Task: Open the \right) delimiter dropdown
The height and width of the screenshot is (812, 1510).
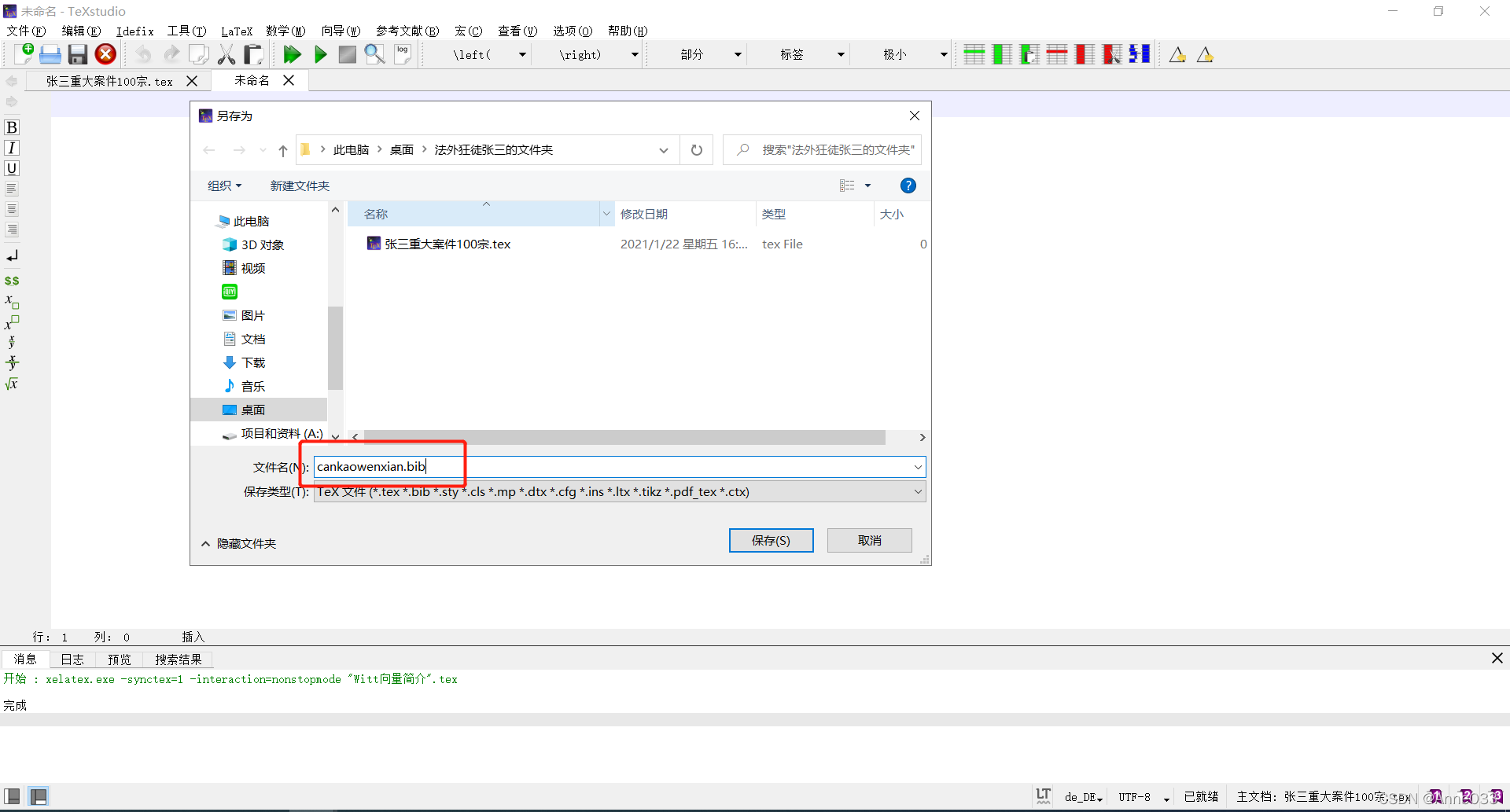Action: 635,54
